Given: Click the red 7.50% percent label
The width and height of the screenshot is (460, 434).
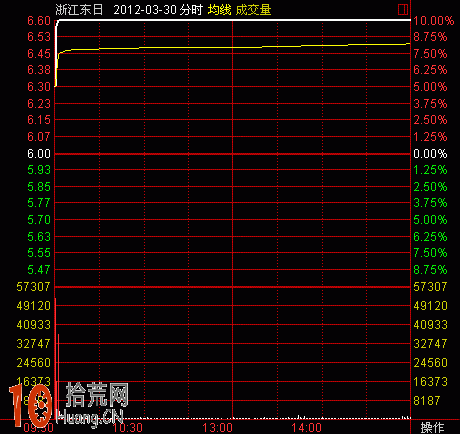Looking at the screenshot, I should [430, 53].
